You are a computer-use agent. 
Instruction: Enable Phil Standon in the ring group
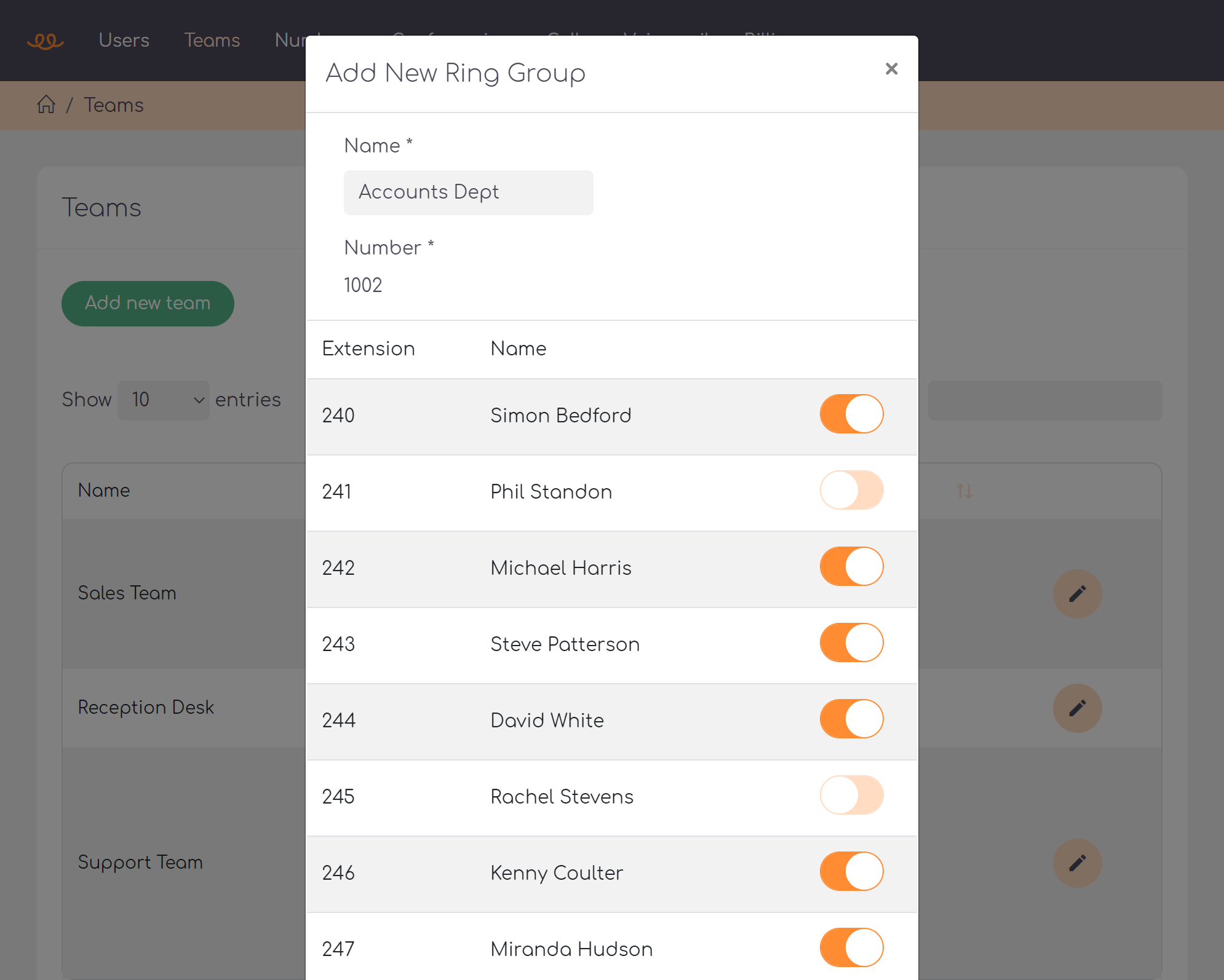851,490
